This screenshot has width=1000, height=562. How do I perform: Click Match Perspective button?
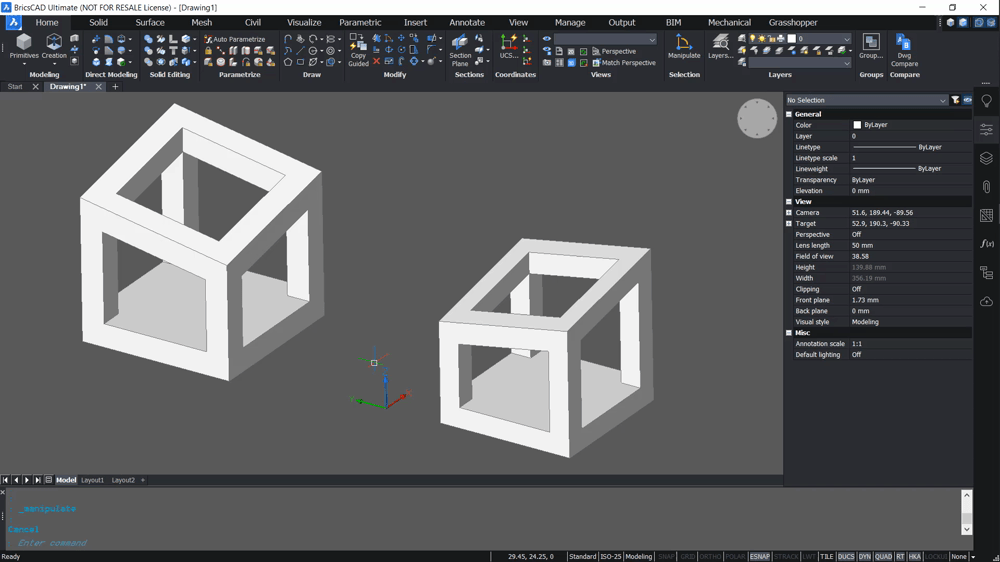tap(624, 63)
